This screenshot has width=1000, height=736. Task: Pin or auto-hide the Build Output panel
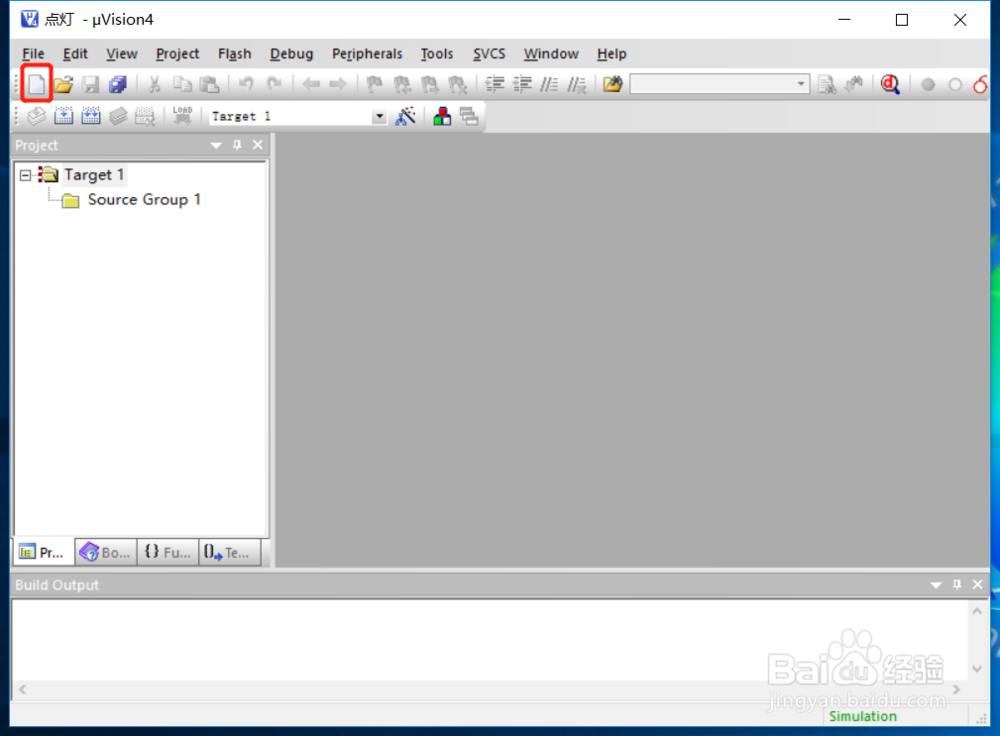957,585
